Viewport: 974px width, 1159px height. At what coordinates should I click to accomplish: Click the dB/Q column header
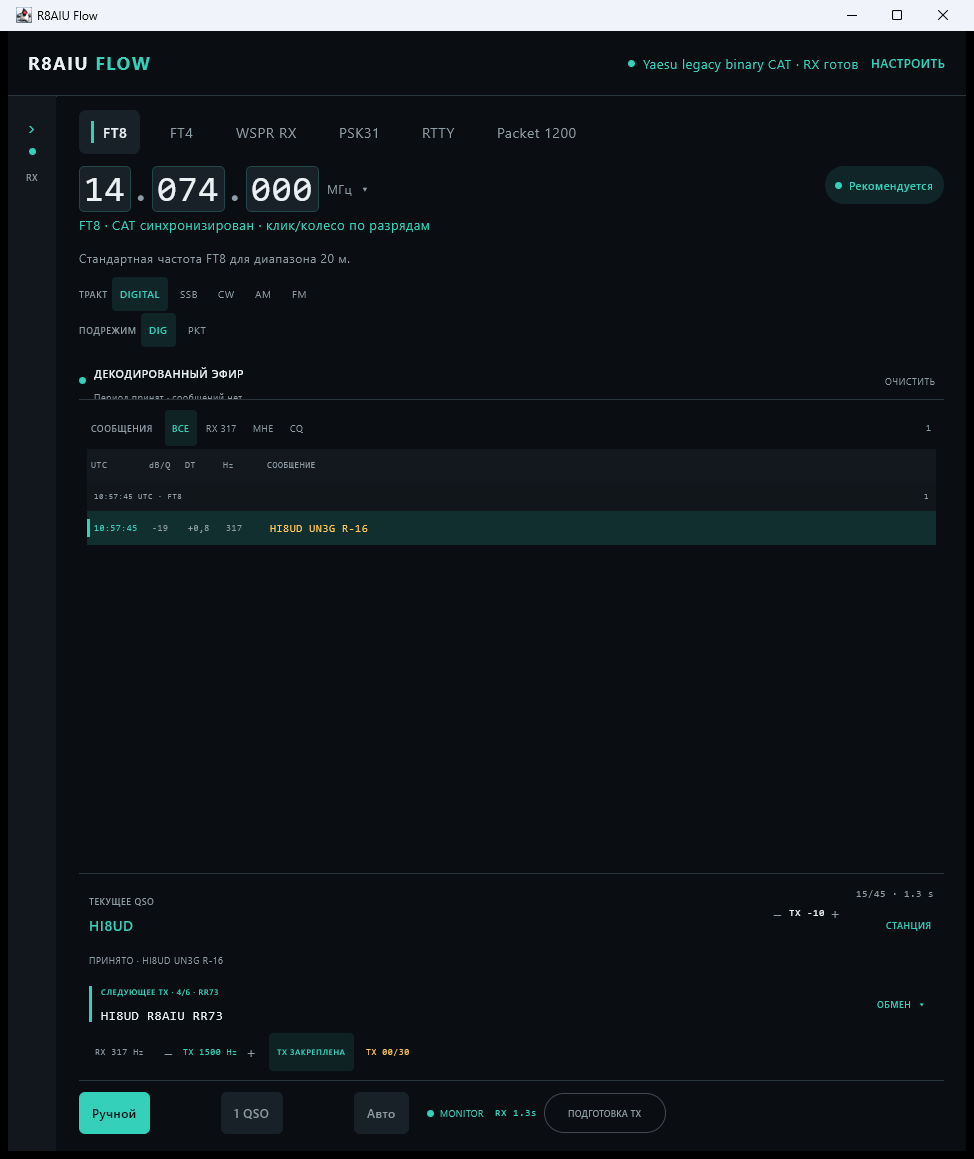[x=160, y=465]
